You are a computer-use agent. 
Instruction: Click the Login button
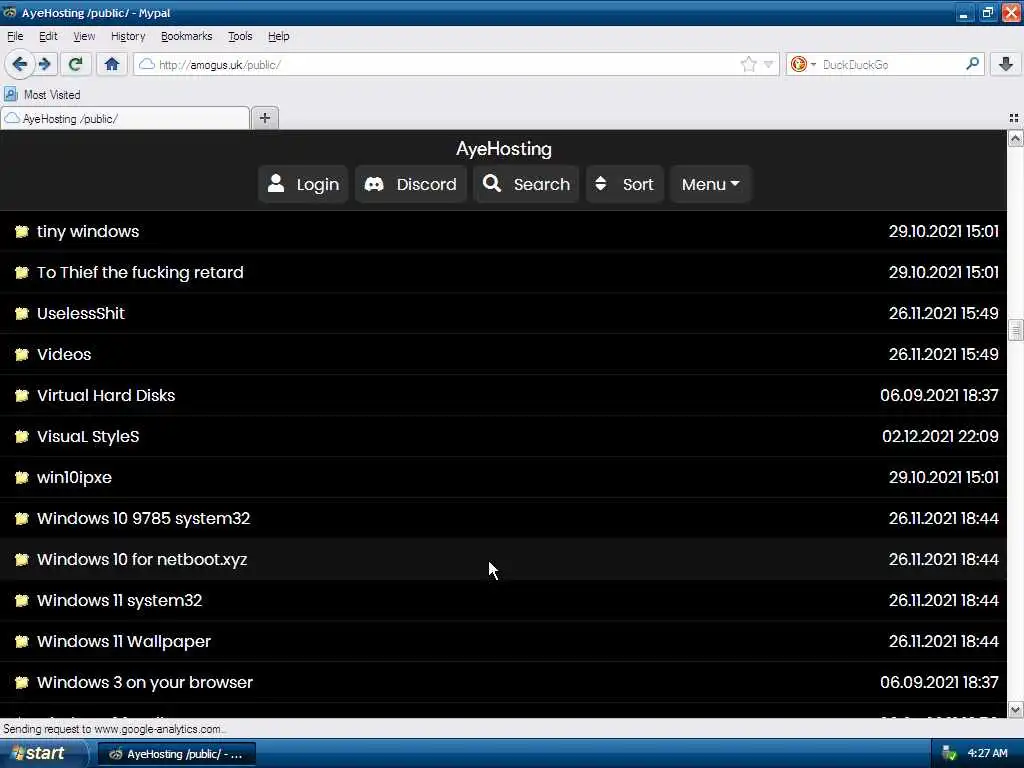pos(303,184)
